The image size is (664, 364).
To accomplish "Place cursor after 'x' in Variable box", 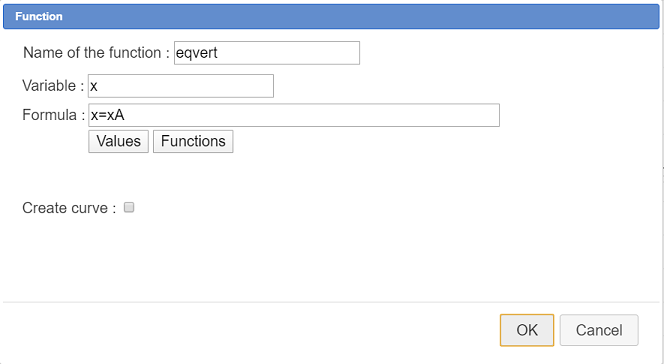I will (x=99, y=86).
